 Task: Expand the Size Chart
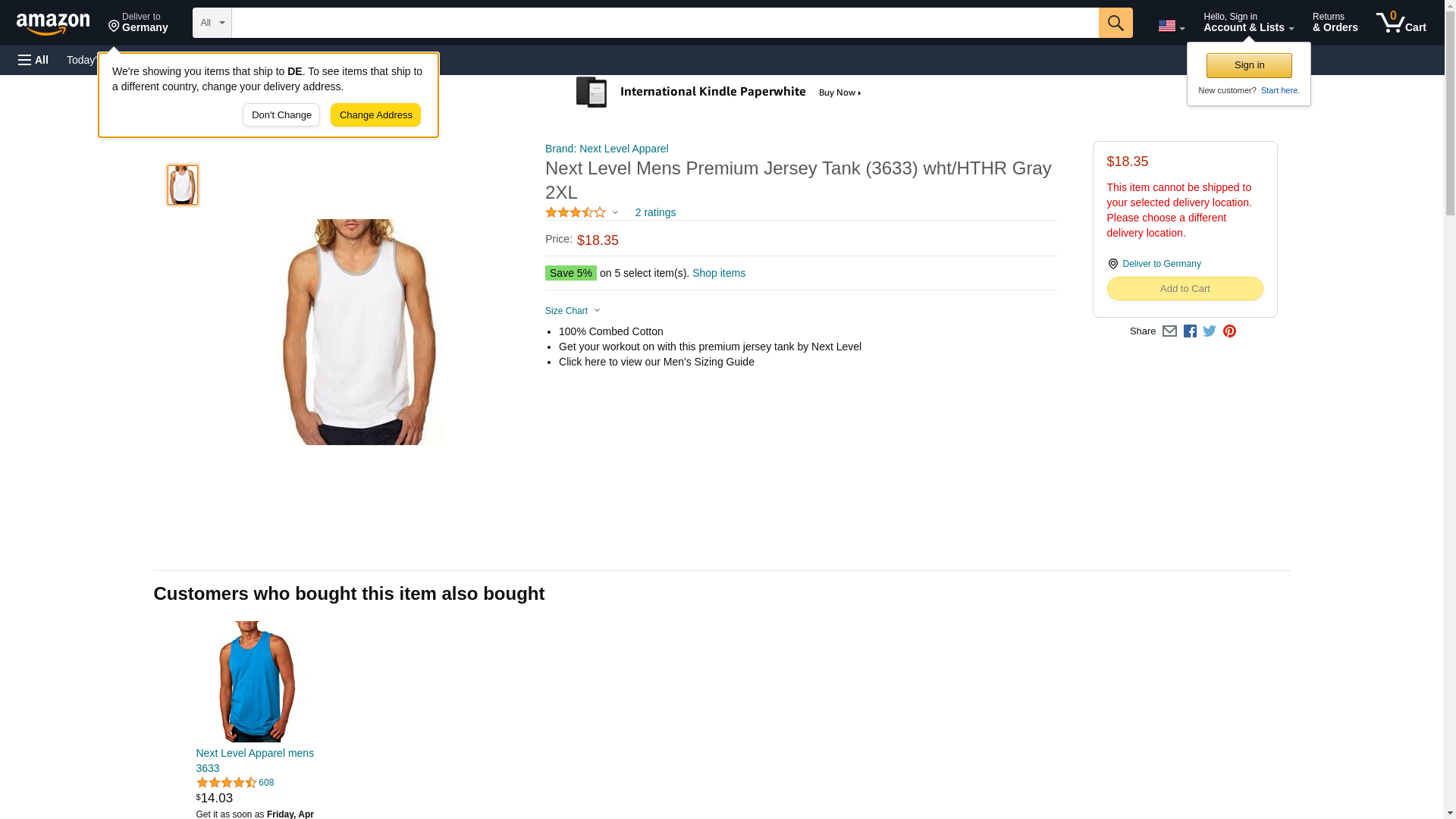pyautogui.click(x=573, y=311)
